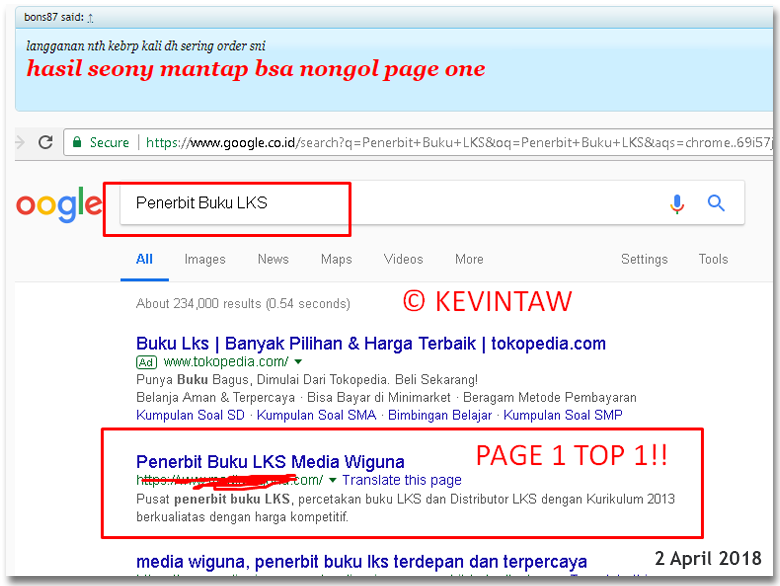Expand the arrow next to the Media Wiguna URL
Image resolution: width=780 pixels, height=586 pixels.
pos(333,481)
